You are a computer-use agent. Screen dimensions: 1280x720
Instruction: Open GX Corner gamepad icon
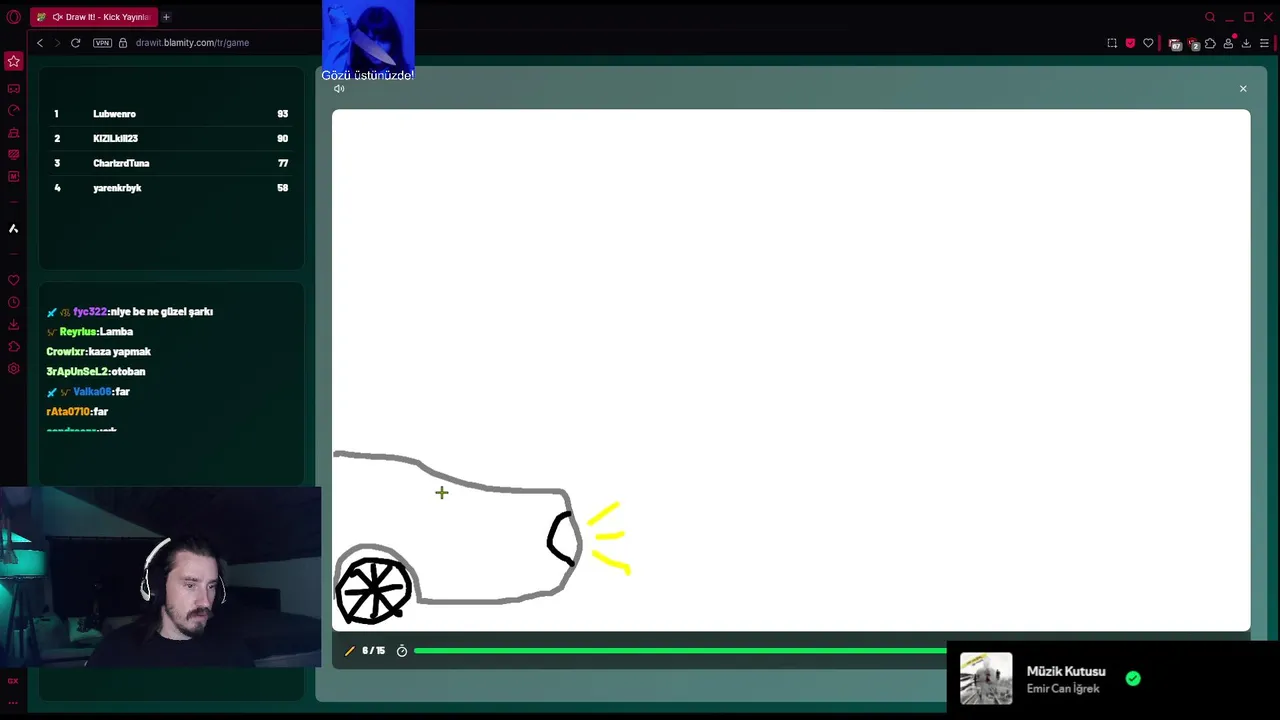coord(13,89)
